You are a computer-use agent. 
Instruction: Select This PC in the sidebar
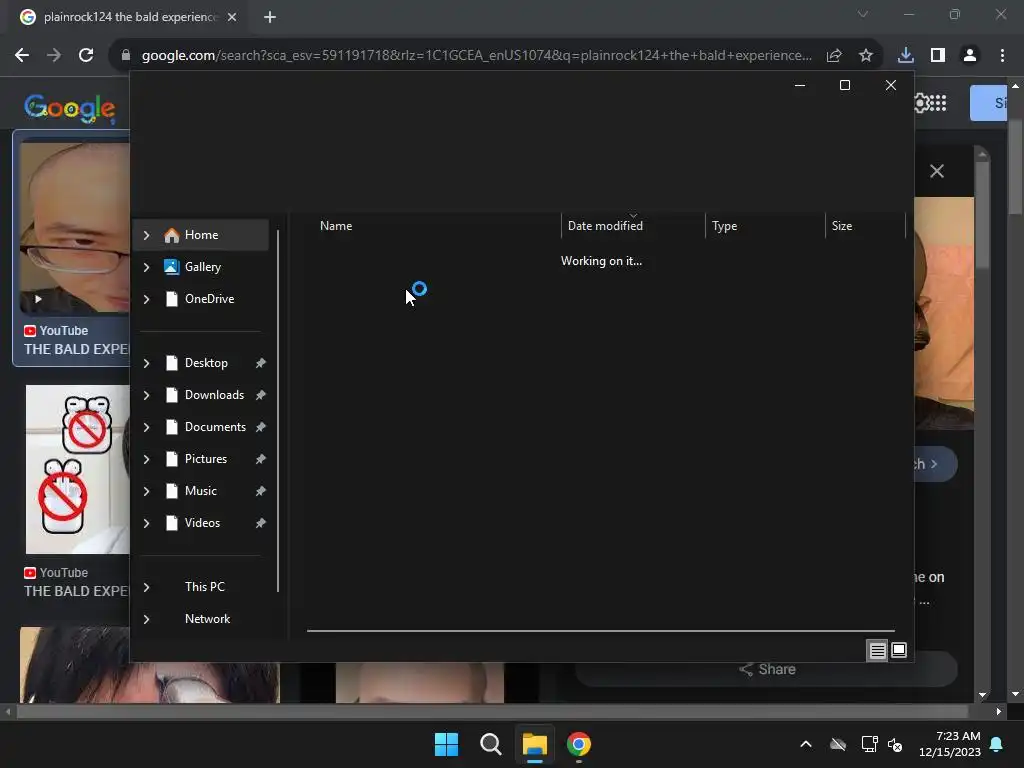tap(204, 587)
